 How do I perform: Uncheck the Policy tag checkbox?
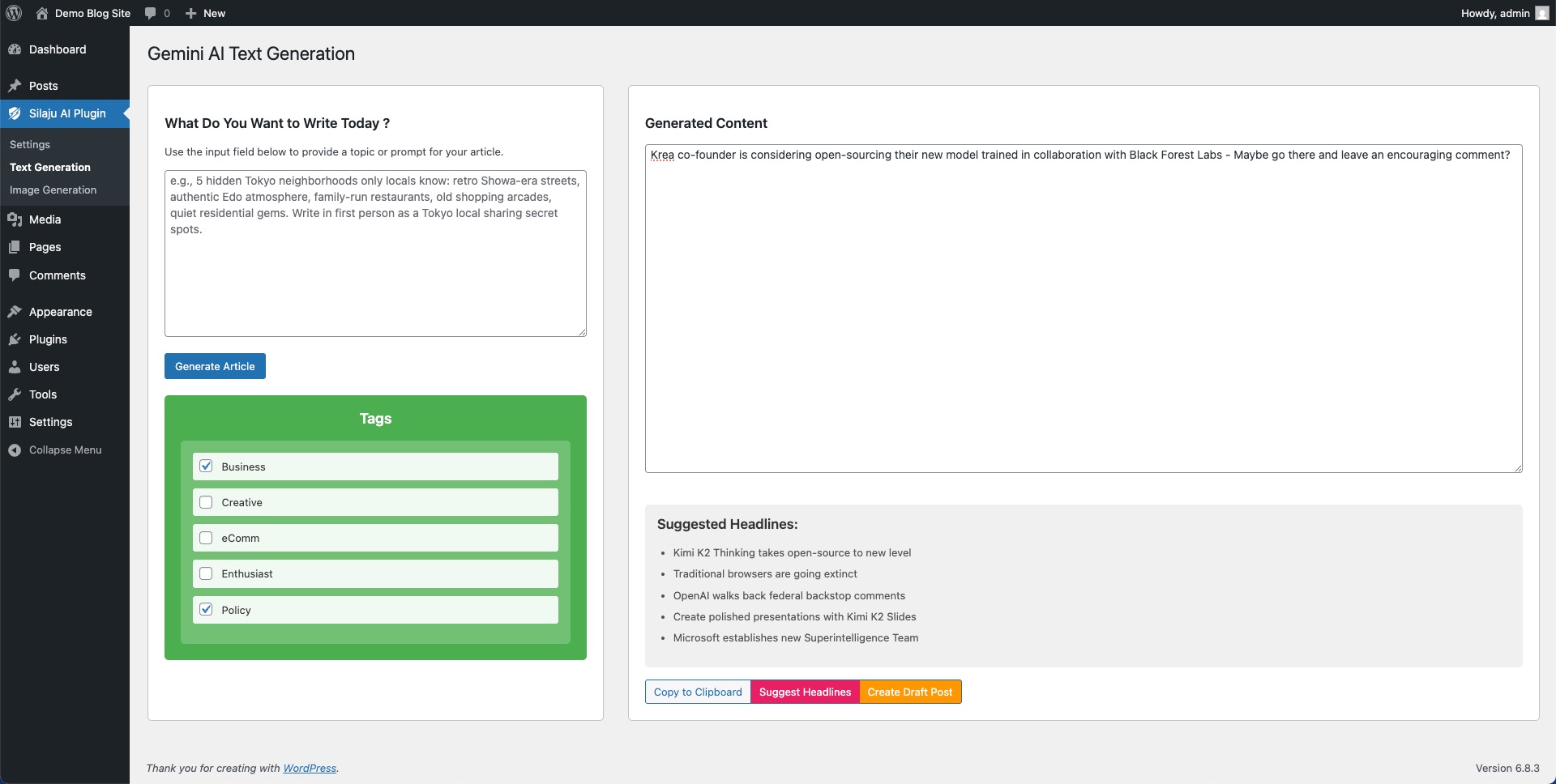click(x=206, y=609)
